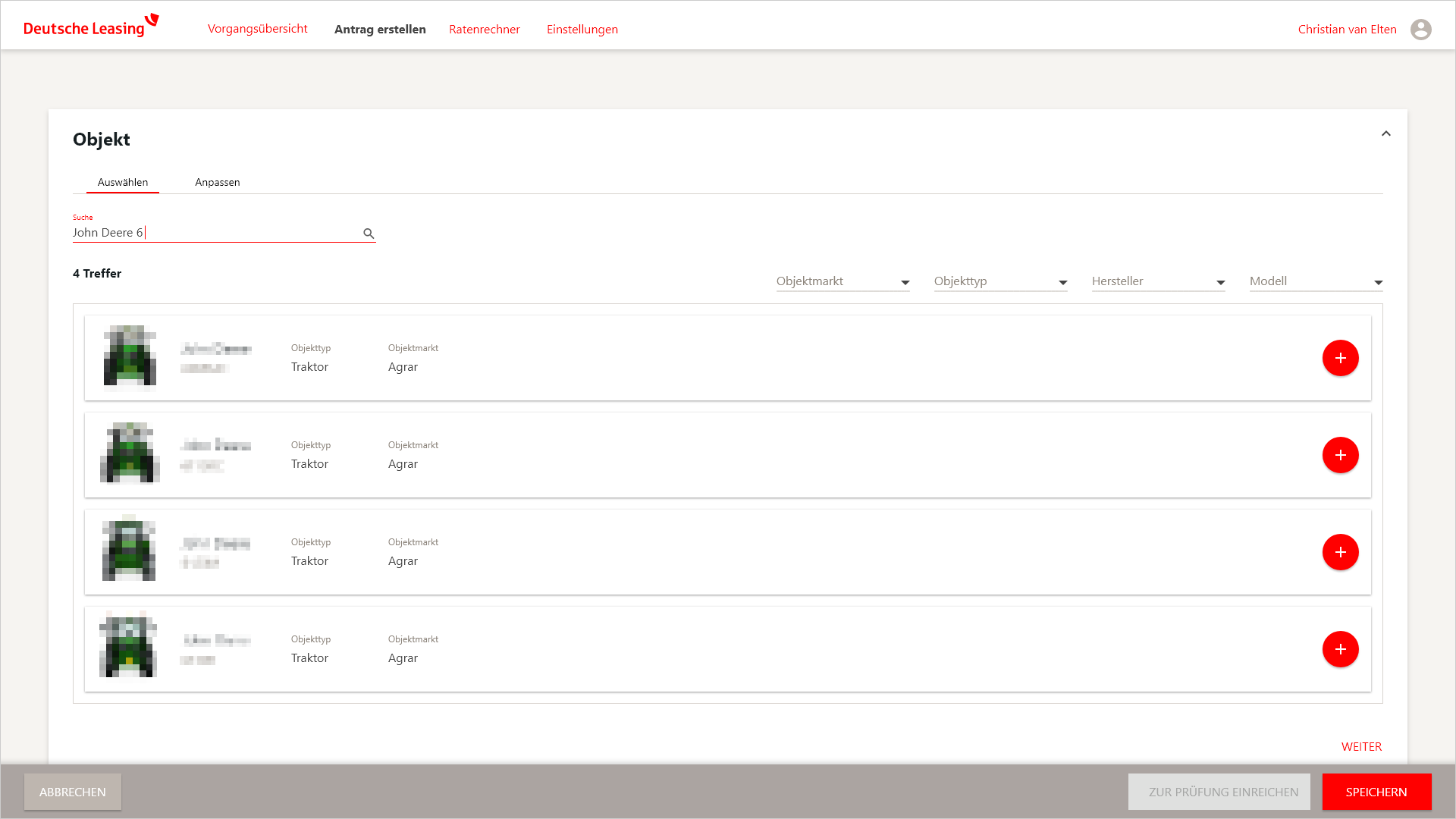Screen dimensions: 1456x819
Task: Click the Deutsche Leasing logo
Action: [91, 27]
